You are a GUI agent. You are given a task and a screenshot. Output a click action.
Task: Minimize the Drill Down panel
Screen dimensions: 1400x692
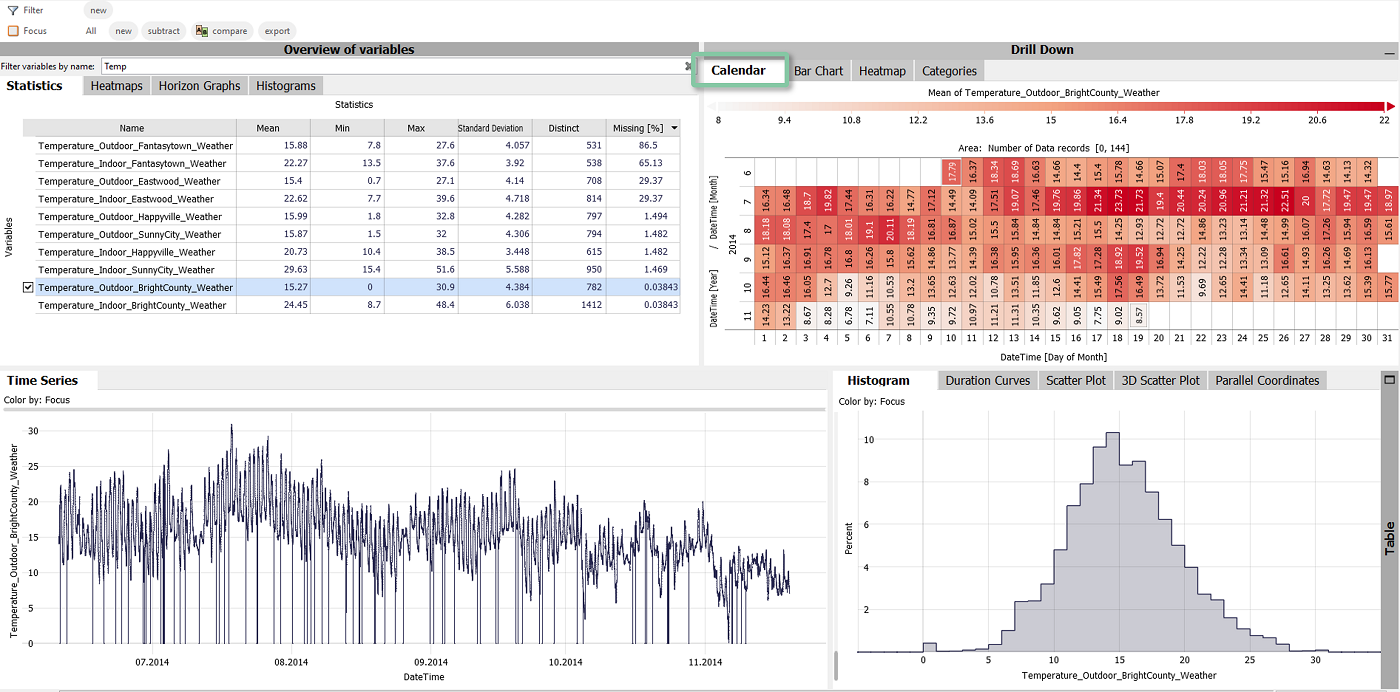click(x=1388, y=51)
